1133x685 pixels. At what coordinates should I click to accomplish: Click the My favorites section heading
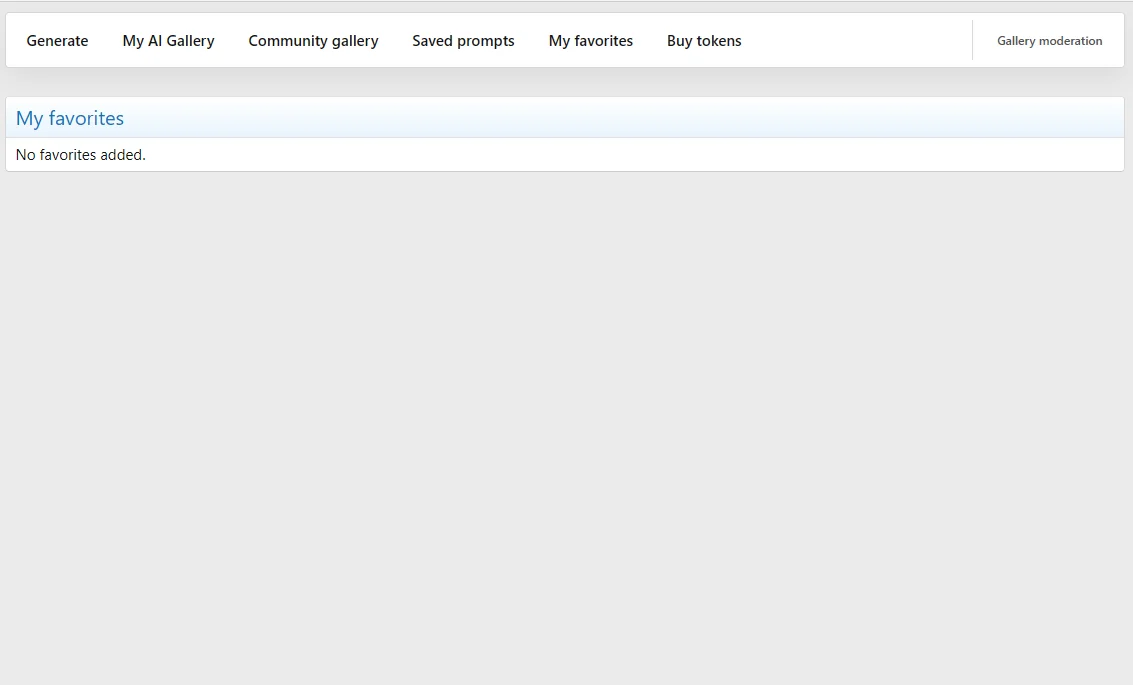click(70, 119)
